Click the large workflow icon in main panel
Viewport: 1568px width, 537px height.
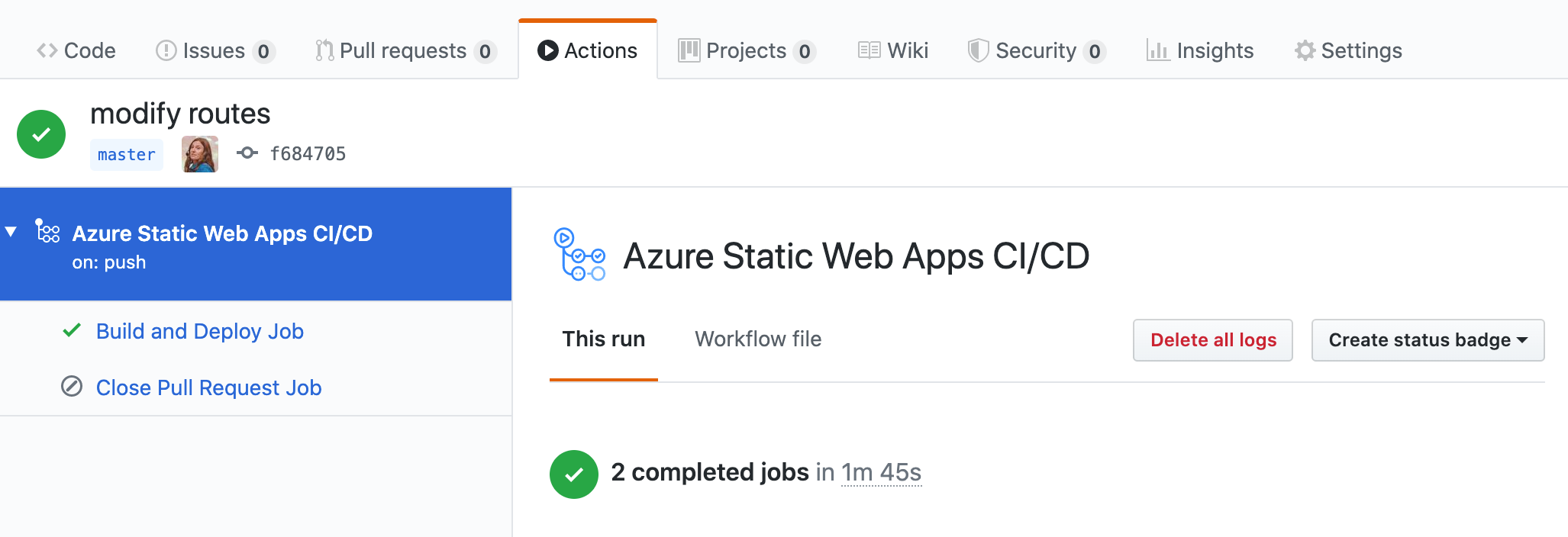[x=579, y=255]
